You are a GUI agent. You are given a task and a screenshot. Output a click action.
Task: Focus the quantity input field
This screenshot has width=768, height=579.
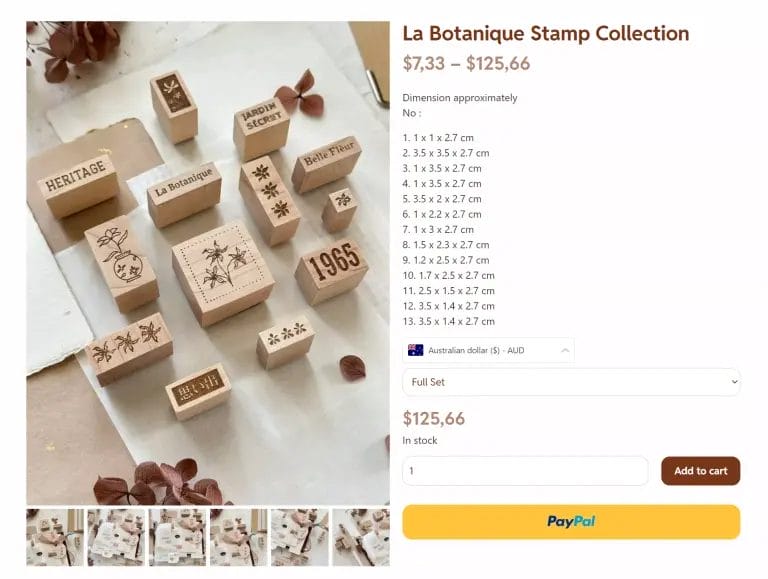(525, 471)
